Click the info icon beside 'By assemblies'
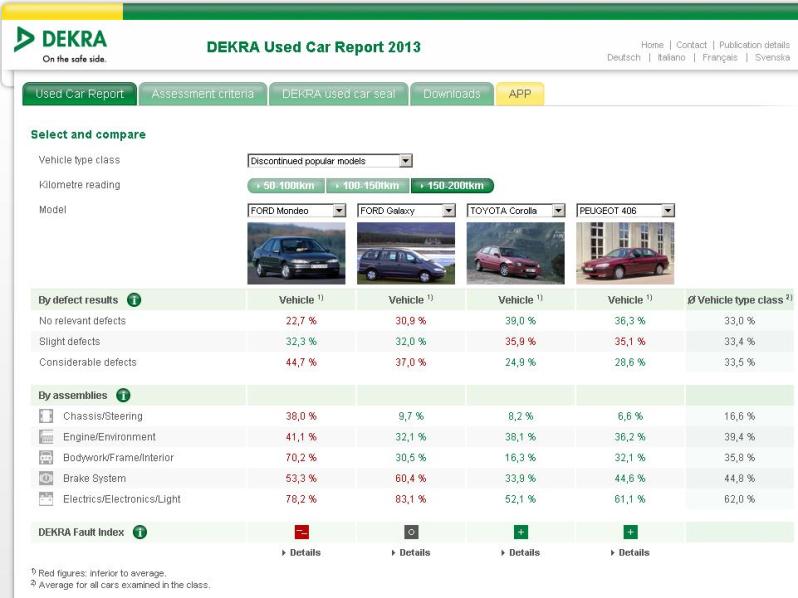The height and width of the screenshot is (598, 798). 124,395
